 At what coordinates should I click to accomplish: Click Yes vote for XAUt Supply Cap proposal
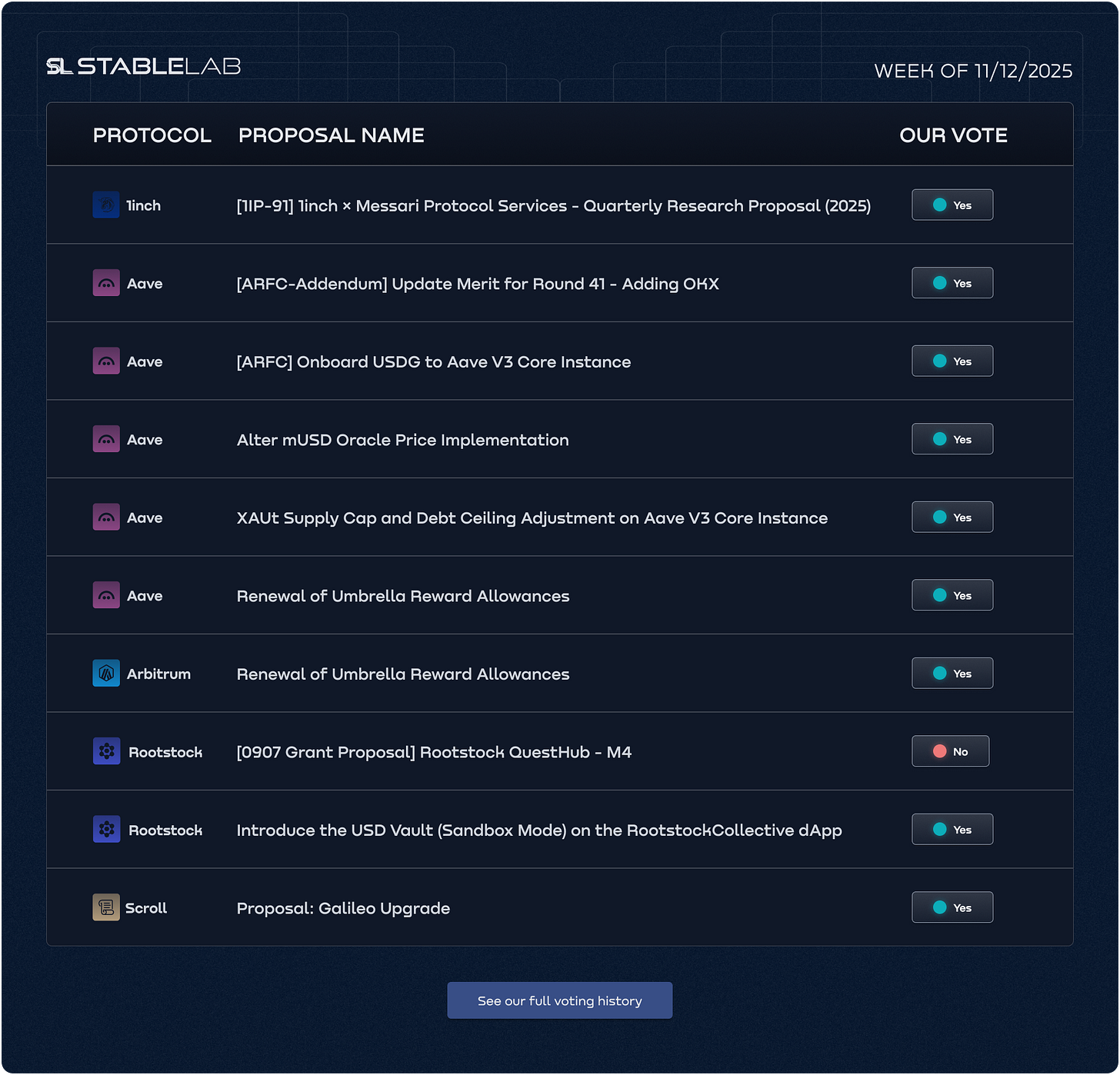952,517
